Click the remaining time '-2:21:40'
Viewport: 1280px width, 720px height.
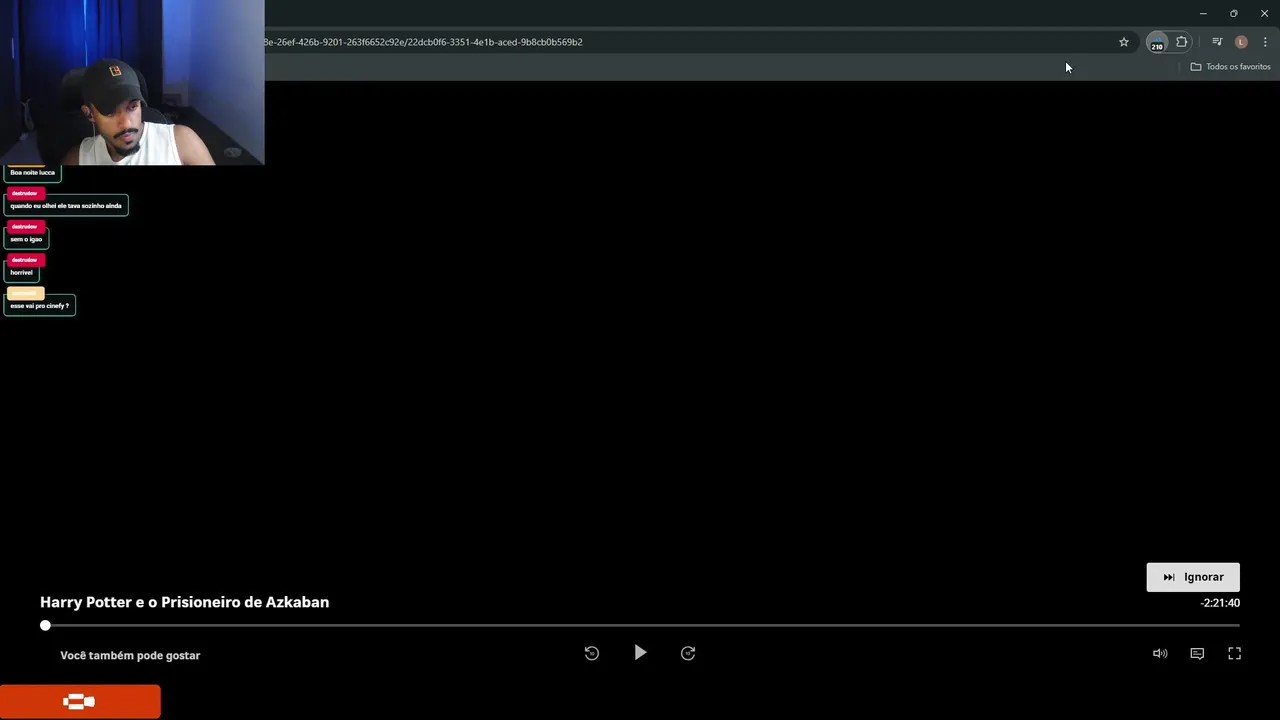click(x=1220, y=603)
